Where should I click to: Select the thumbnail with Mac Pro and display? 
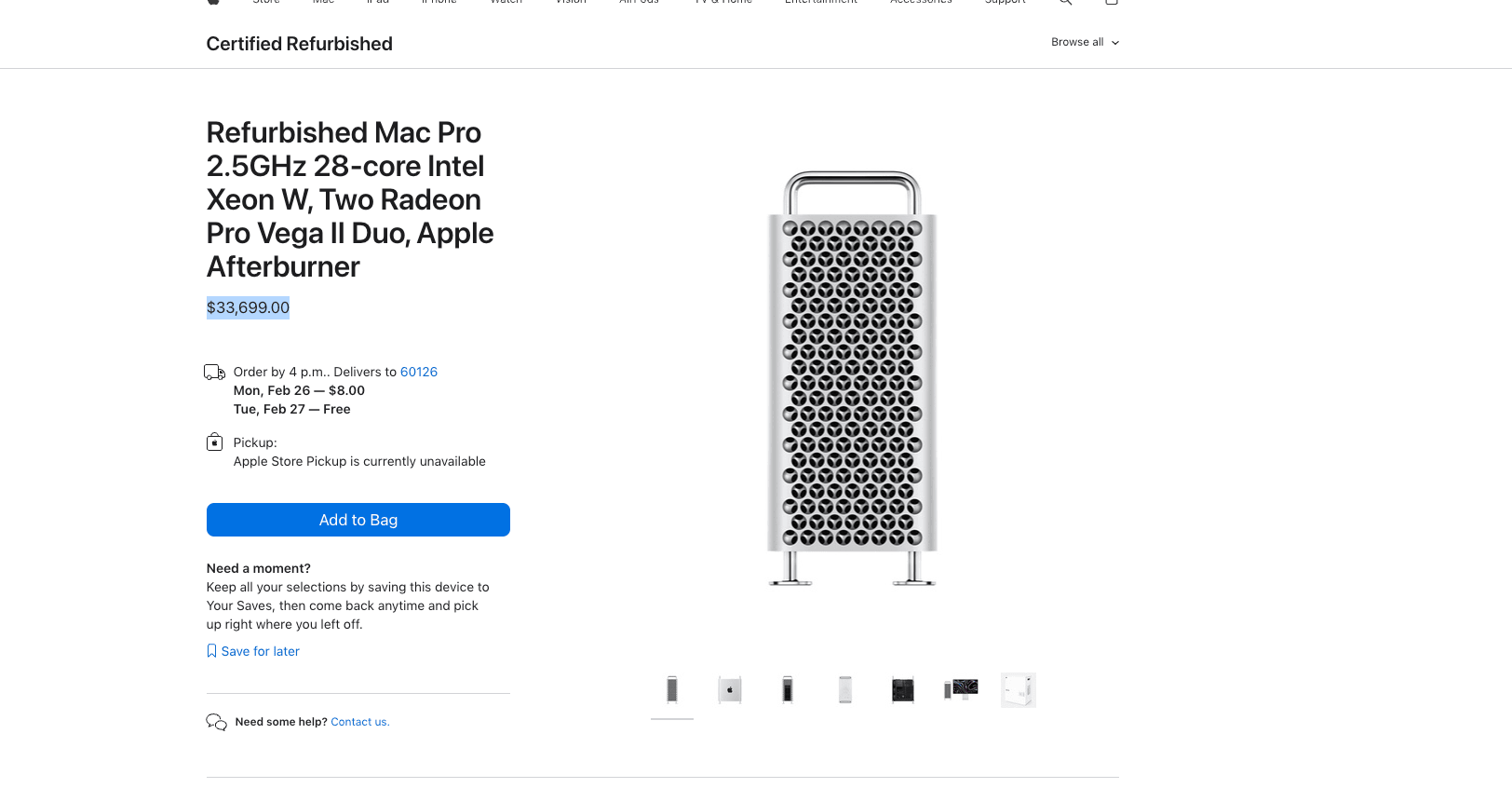(961, 689)
